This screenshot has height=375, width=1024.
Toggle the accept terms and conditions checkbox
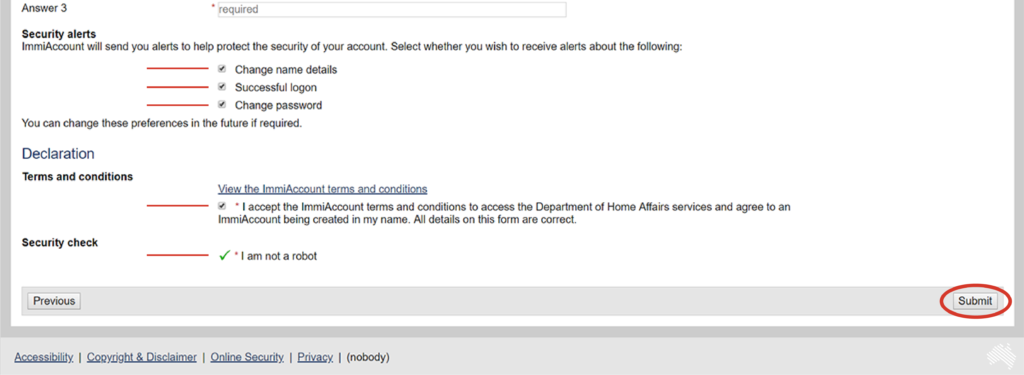pos(222,206)
